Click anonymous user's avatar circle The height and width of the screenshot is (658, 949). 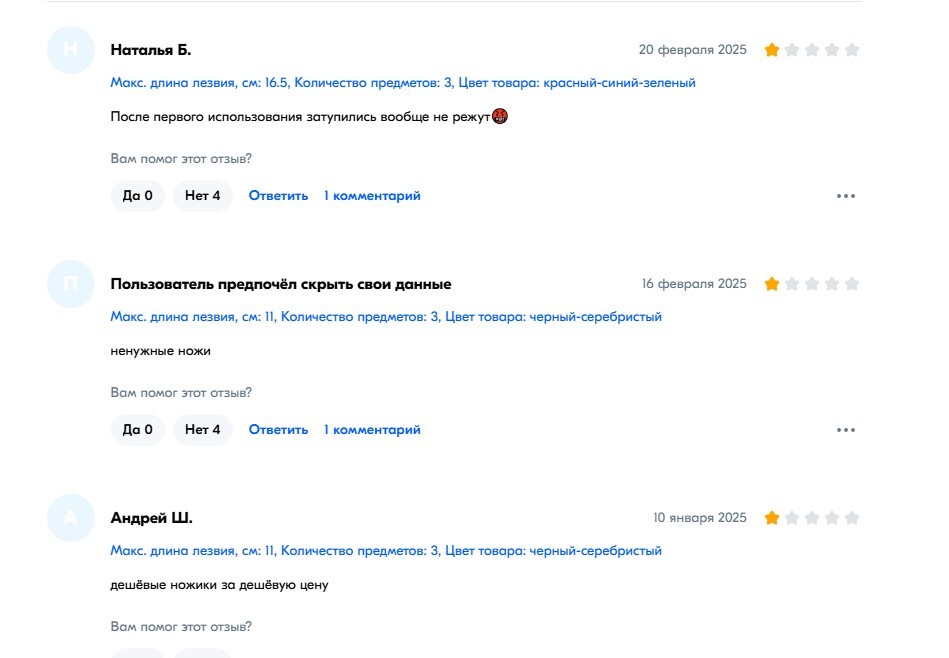point(70,284)
